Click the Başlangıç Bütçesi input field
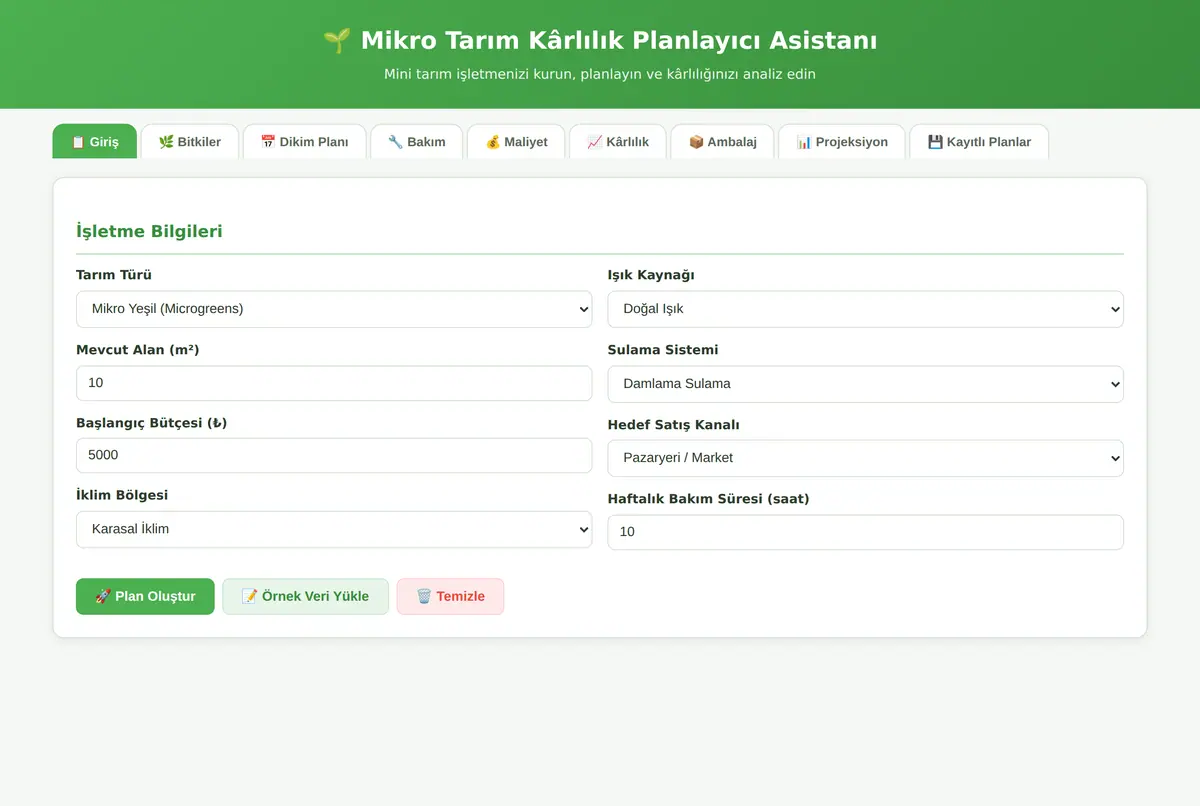This screenshot has width=1200, height=806. (x=334, y=455)
